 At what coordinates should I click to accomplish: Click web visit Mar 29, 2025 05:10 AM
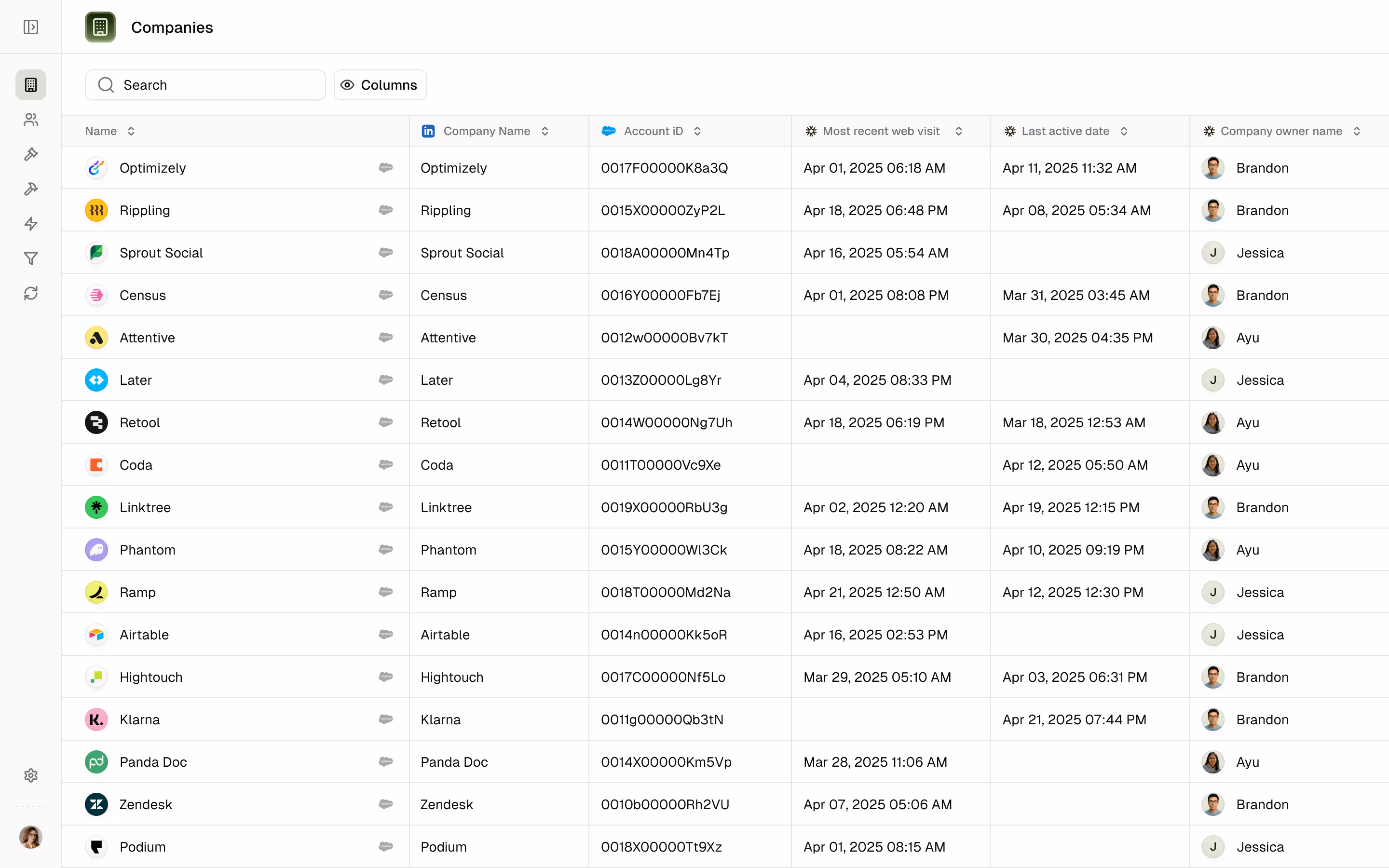point(877,678)
